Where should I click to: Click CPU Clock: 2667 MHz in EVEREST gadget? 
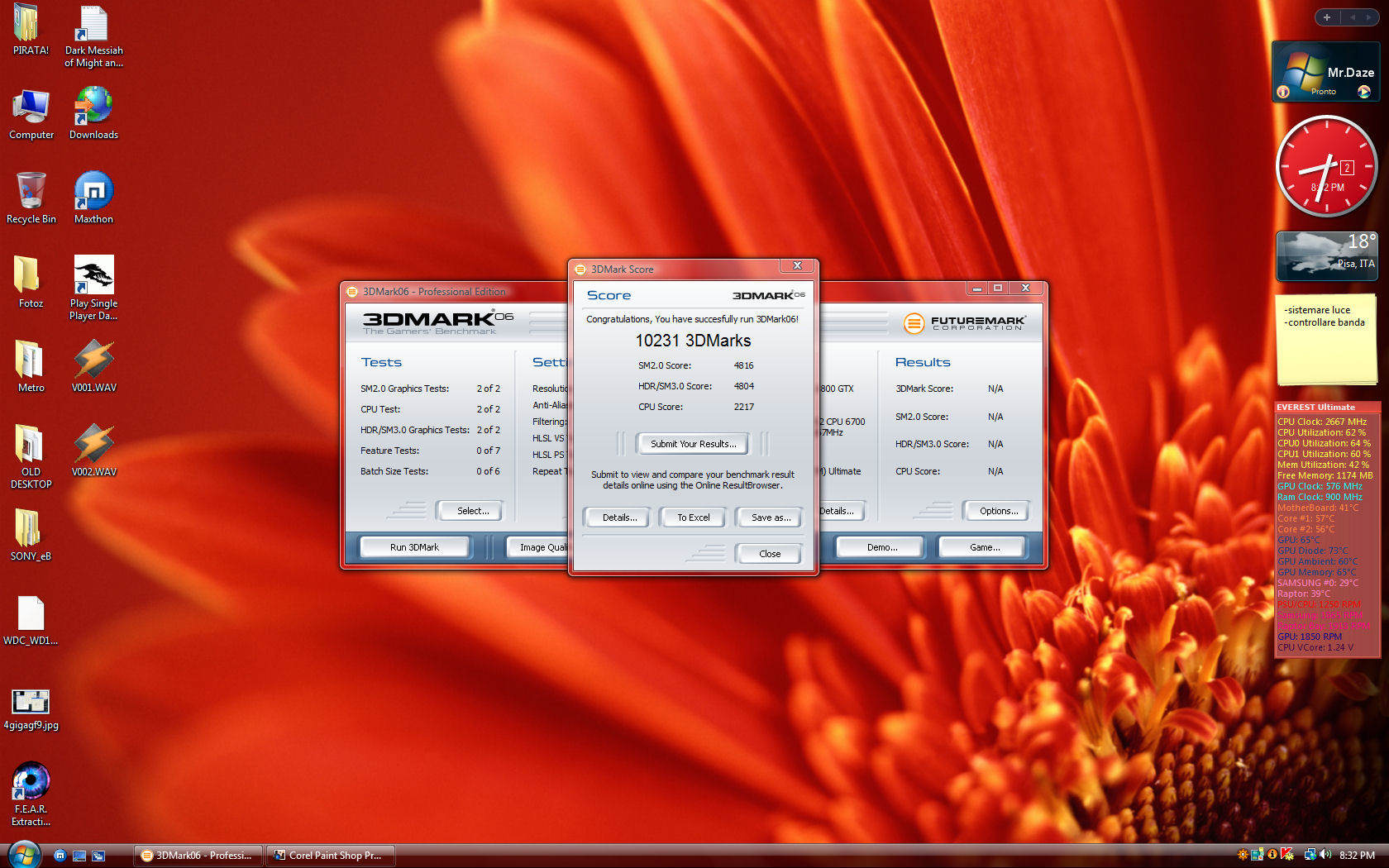(x=1321, y=422)
